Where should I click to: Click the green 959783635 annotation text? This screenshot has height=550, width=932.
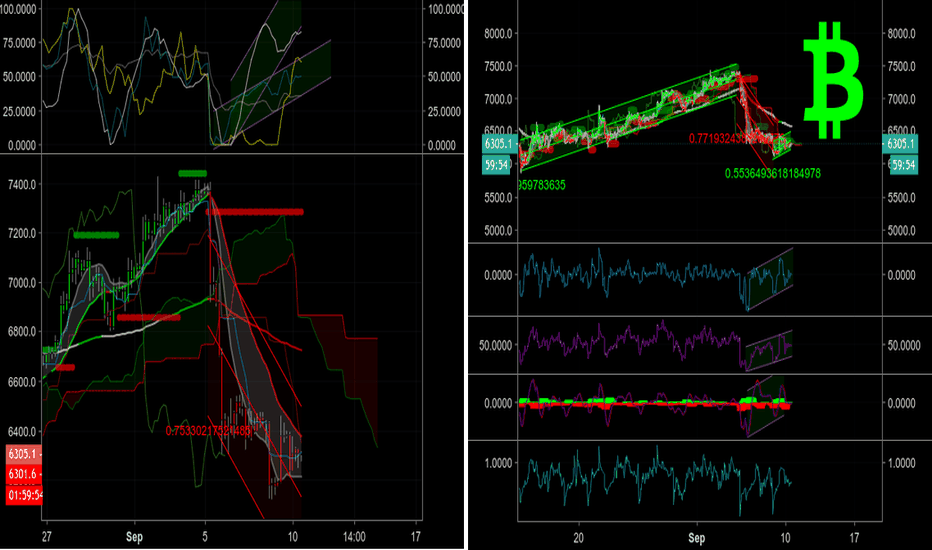point(541,185)
